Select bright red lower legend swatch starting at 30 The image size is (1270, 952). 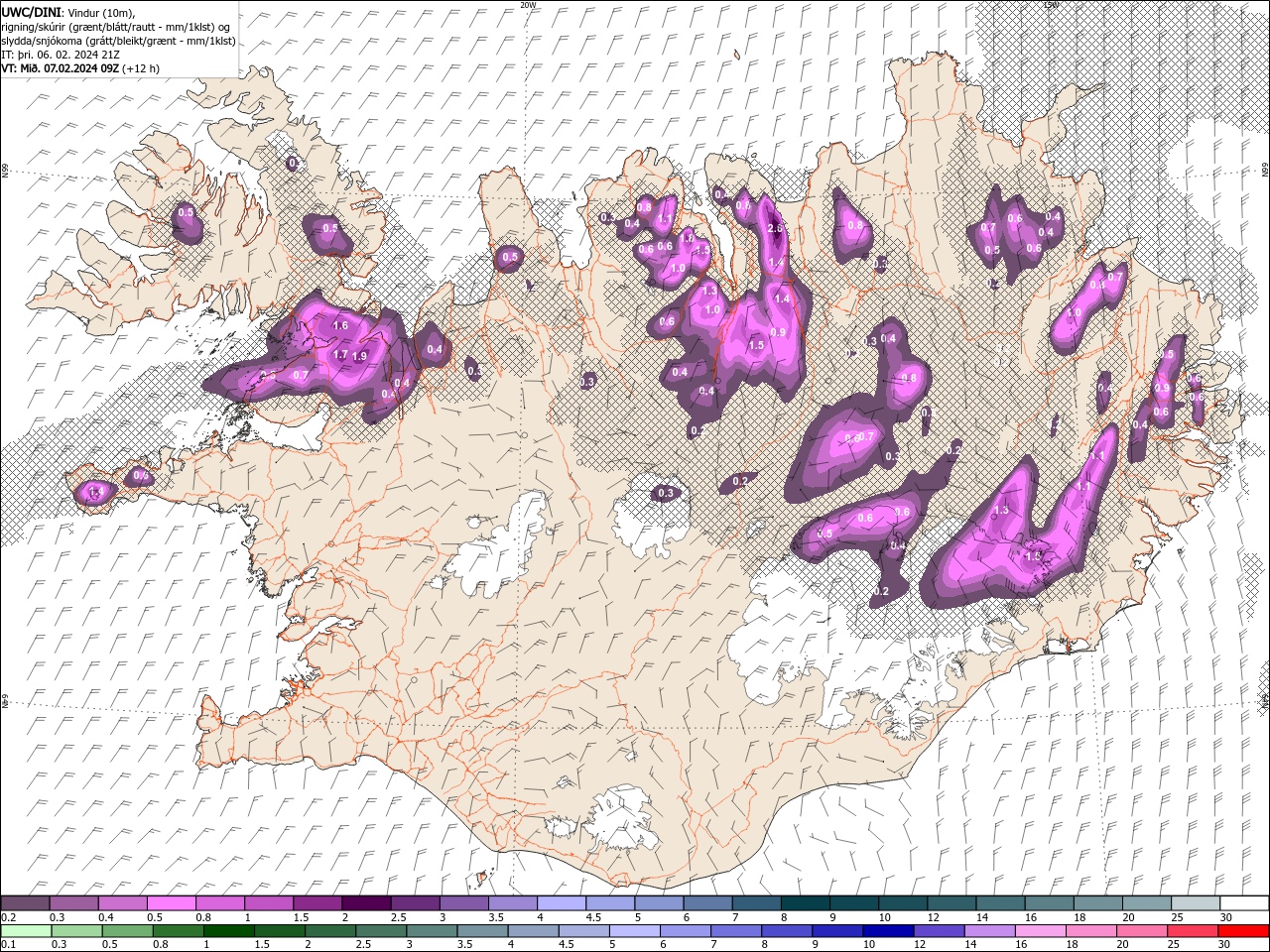1243,931
